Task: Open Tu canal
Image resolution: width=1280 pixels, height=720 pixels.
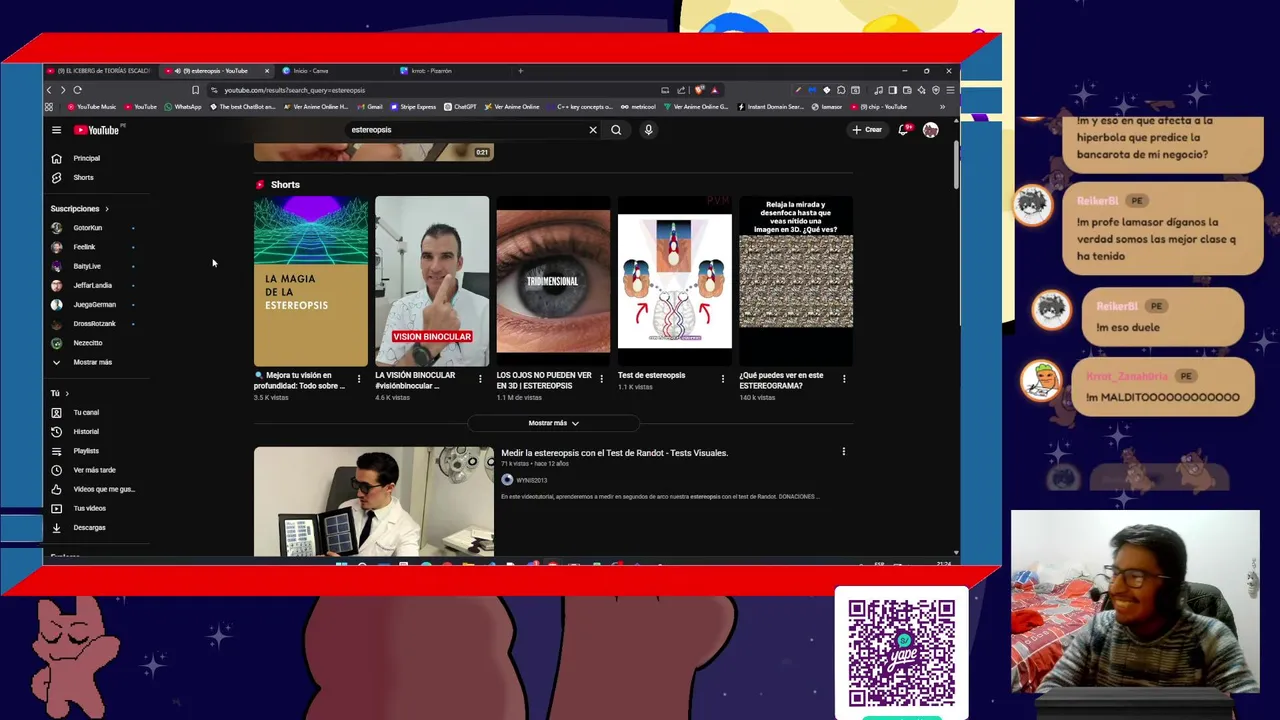Action: pyautogui.click(x=97, y=412)
